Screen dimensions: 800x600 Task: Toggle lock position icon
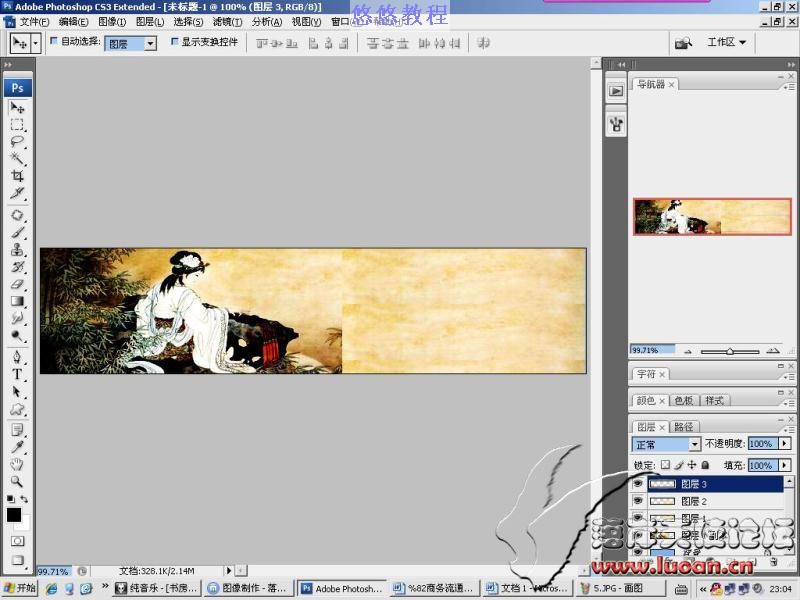(x=692, y=465)
